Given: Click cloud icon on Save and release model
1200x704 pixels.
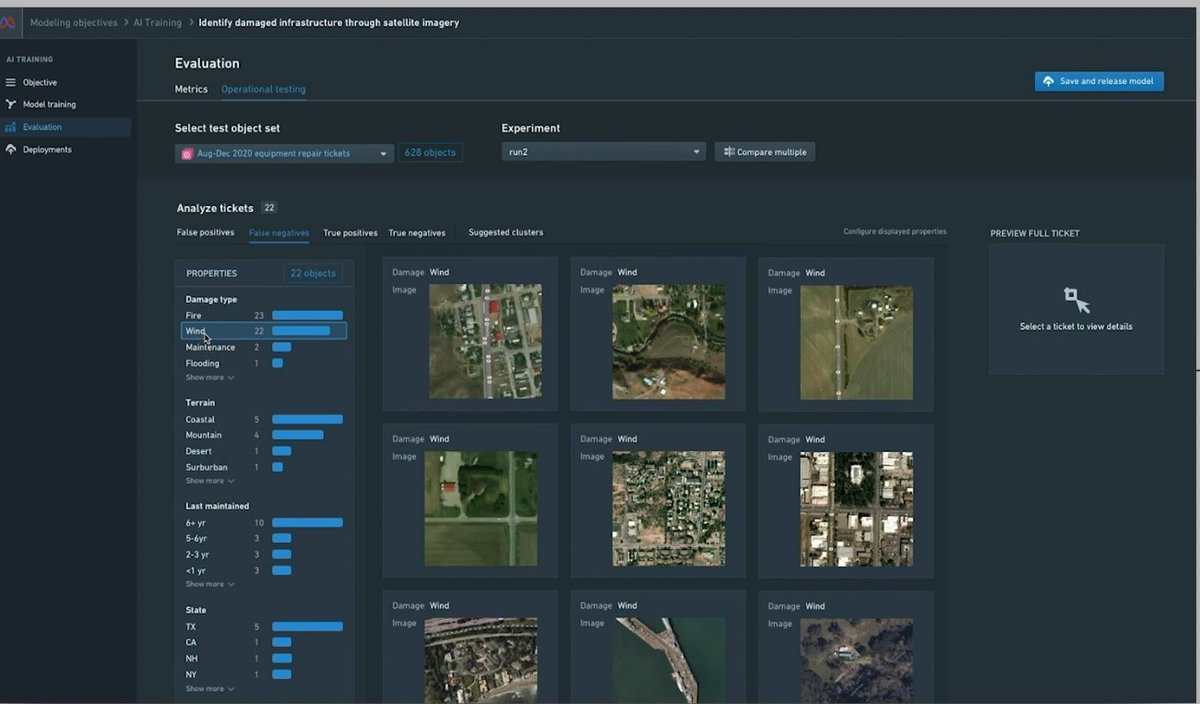Looking at the screenshot, I should (1048, 81).
